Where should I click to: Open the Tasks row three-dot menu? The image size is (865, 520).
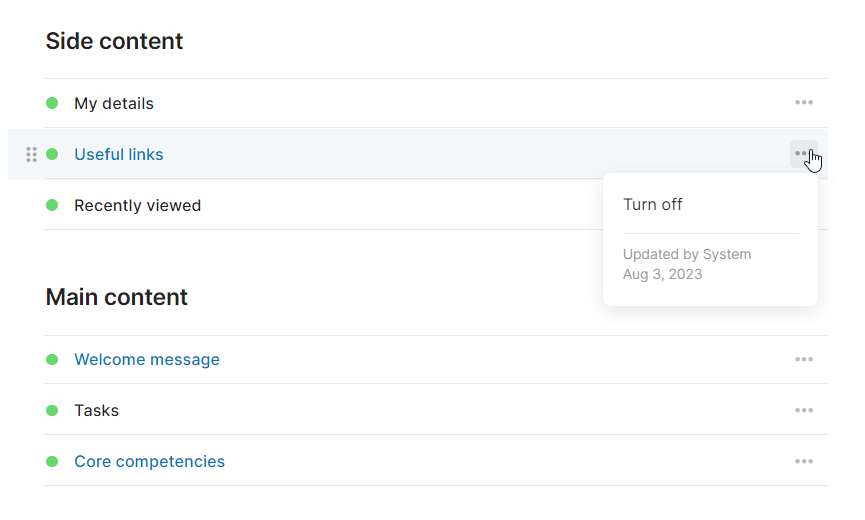pos(804,411)
